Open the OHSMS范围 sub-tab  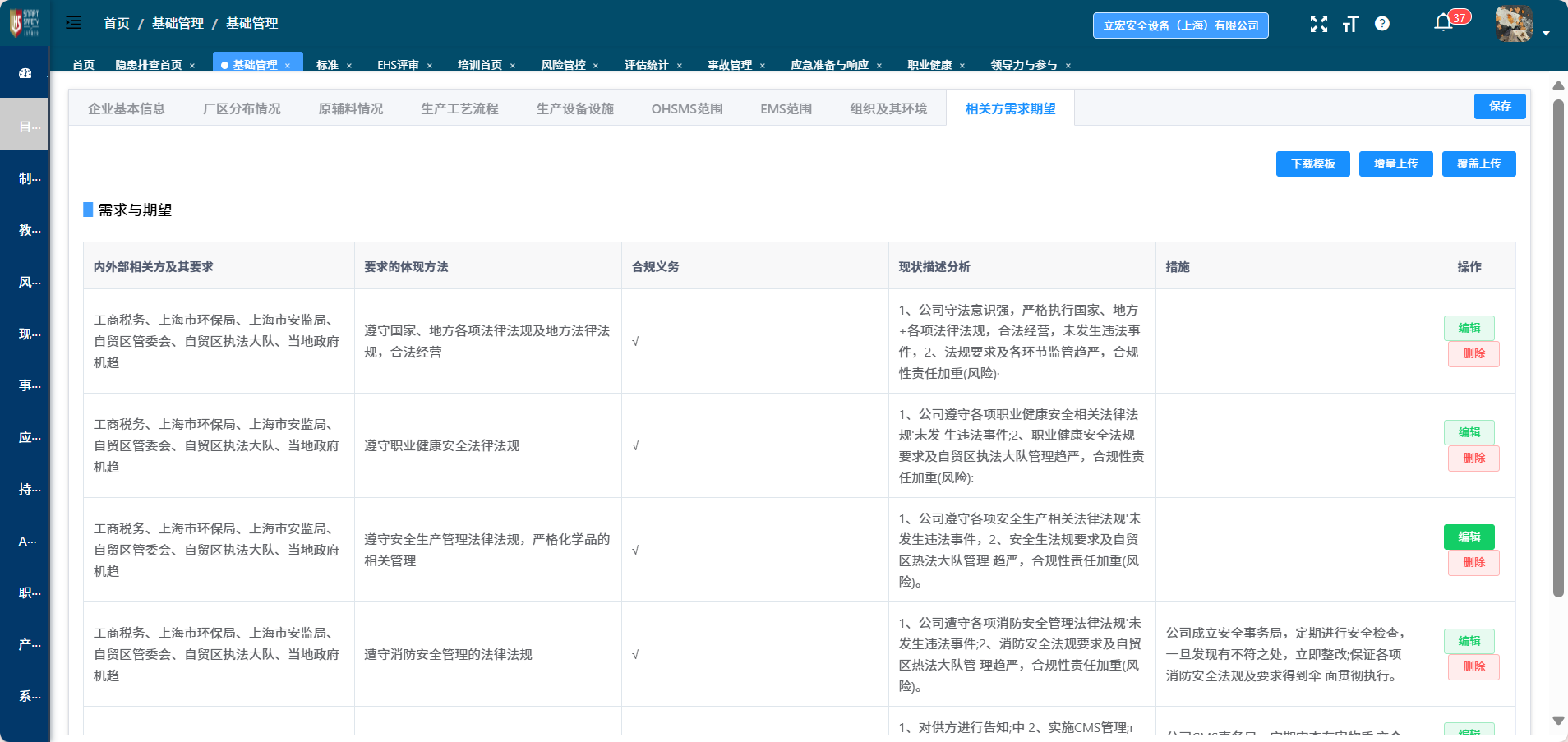tap(687, 108)
